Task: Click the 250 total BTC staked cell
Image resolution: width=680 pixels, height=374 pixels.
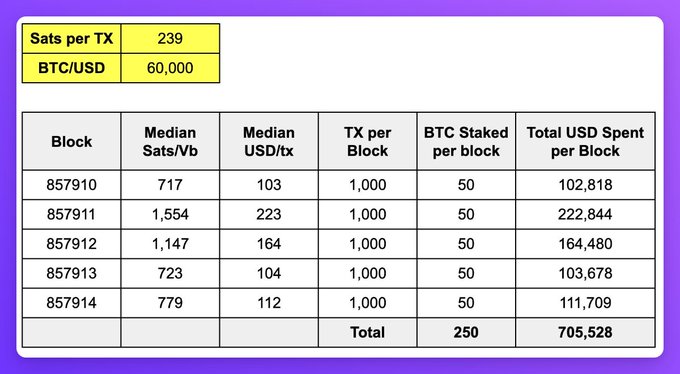Action: (x=466, y=332)
